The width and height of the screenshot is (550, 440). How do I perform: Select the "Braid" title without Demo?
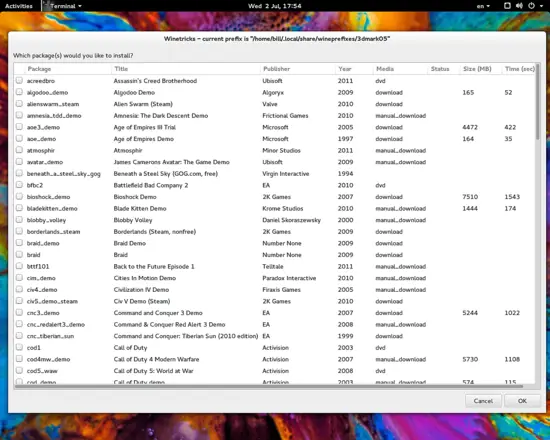pyautogui.click(x=121, y=255)
